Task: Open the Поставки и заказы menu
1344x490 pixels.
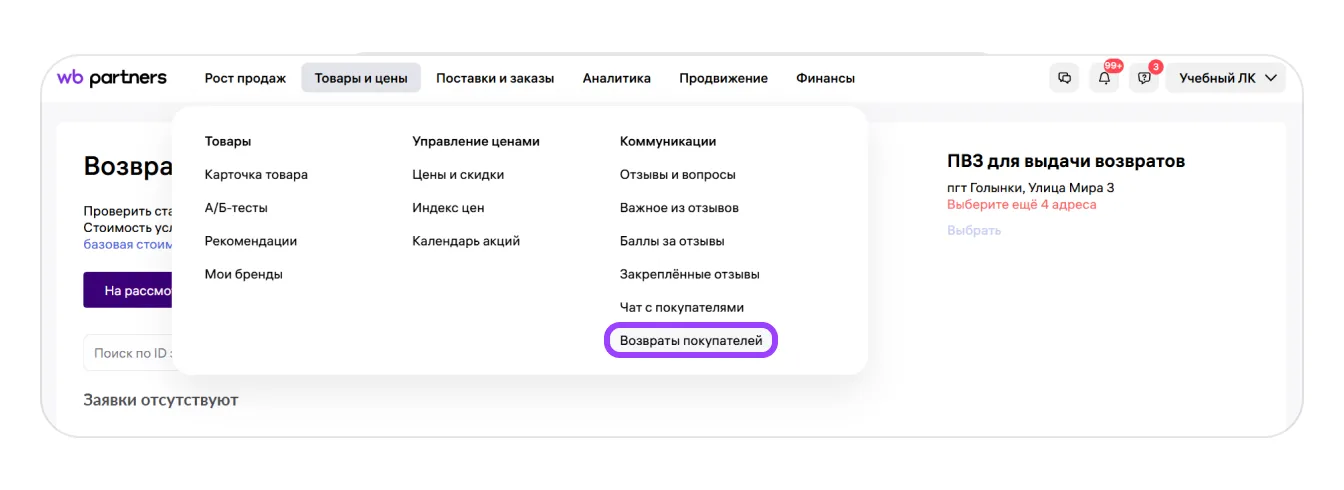Action: (x=495, y=78)
